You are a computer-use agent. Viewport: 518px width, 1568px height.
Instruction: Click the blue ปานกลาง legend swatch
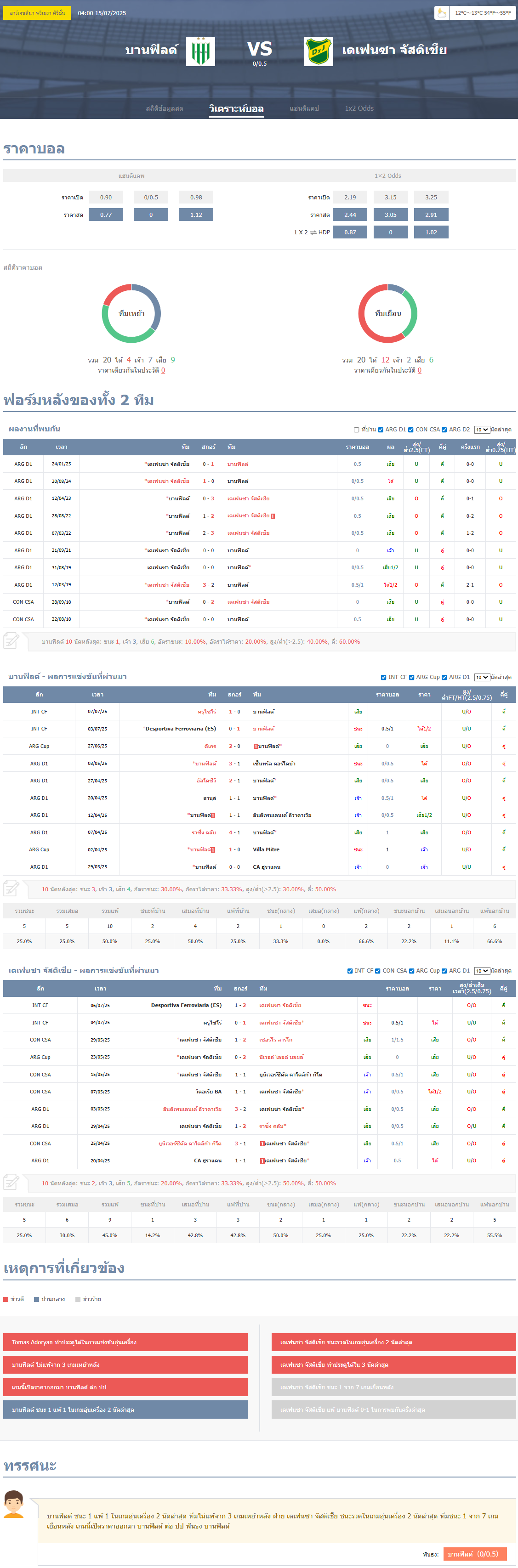pos(36,1299)
